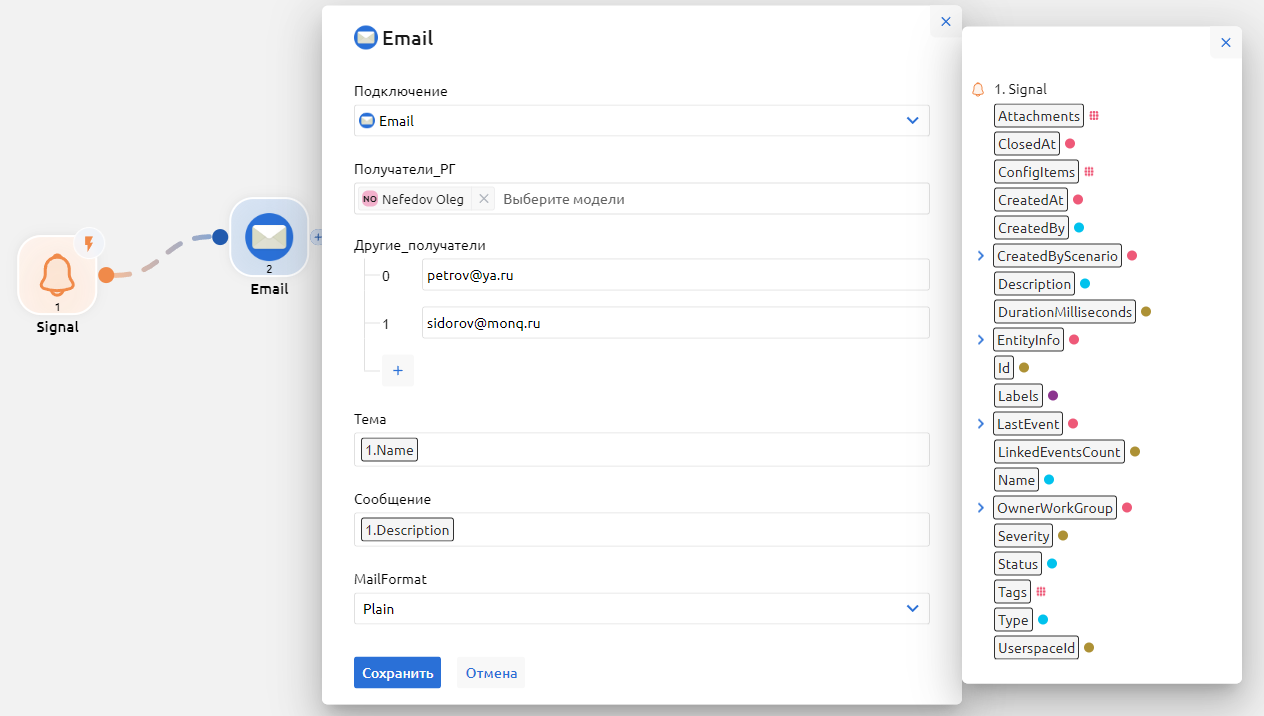Expand the OwnerWorkGroup variable node
Screen dimensions: 1264x716
point(981,508)
